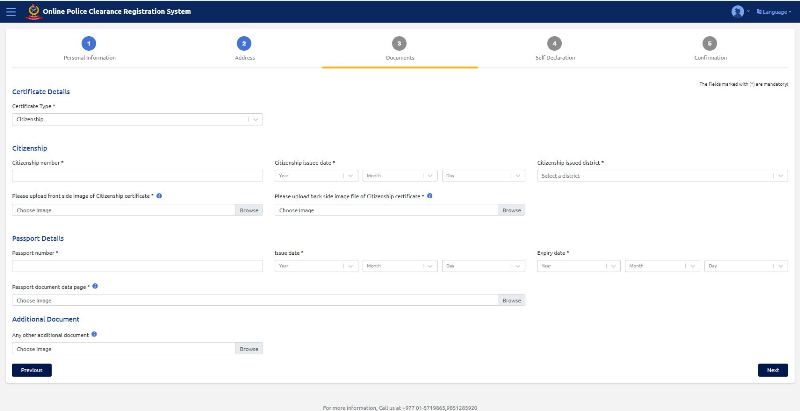Click the user profile avatar icon

click(x=738, y=11)
